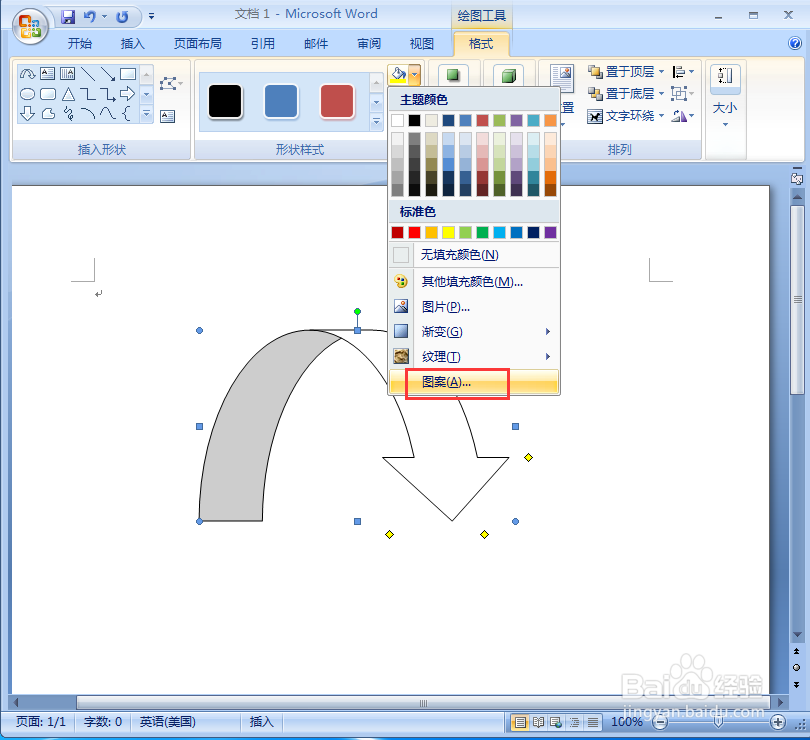
Task: Expand shape styles gallery More button
Action: [x=377, y=121]
